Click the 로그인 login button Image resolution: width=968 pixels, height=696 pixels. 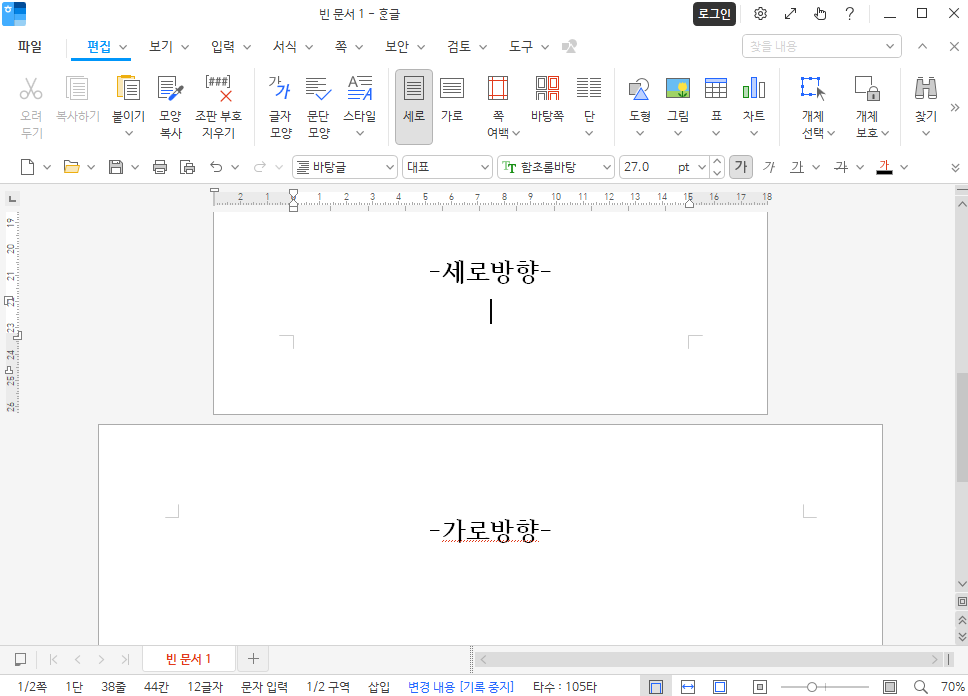714,15
